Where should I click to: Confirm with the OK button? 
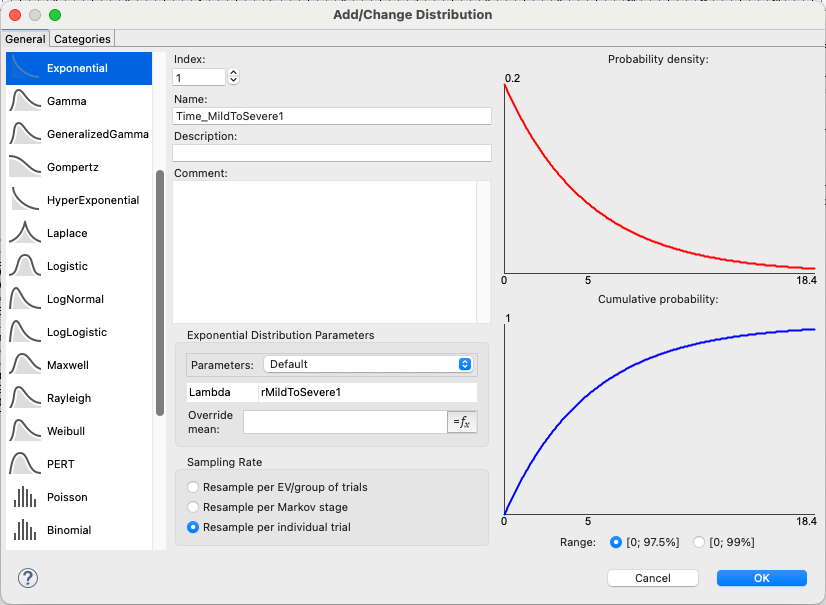point(762,578)
